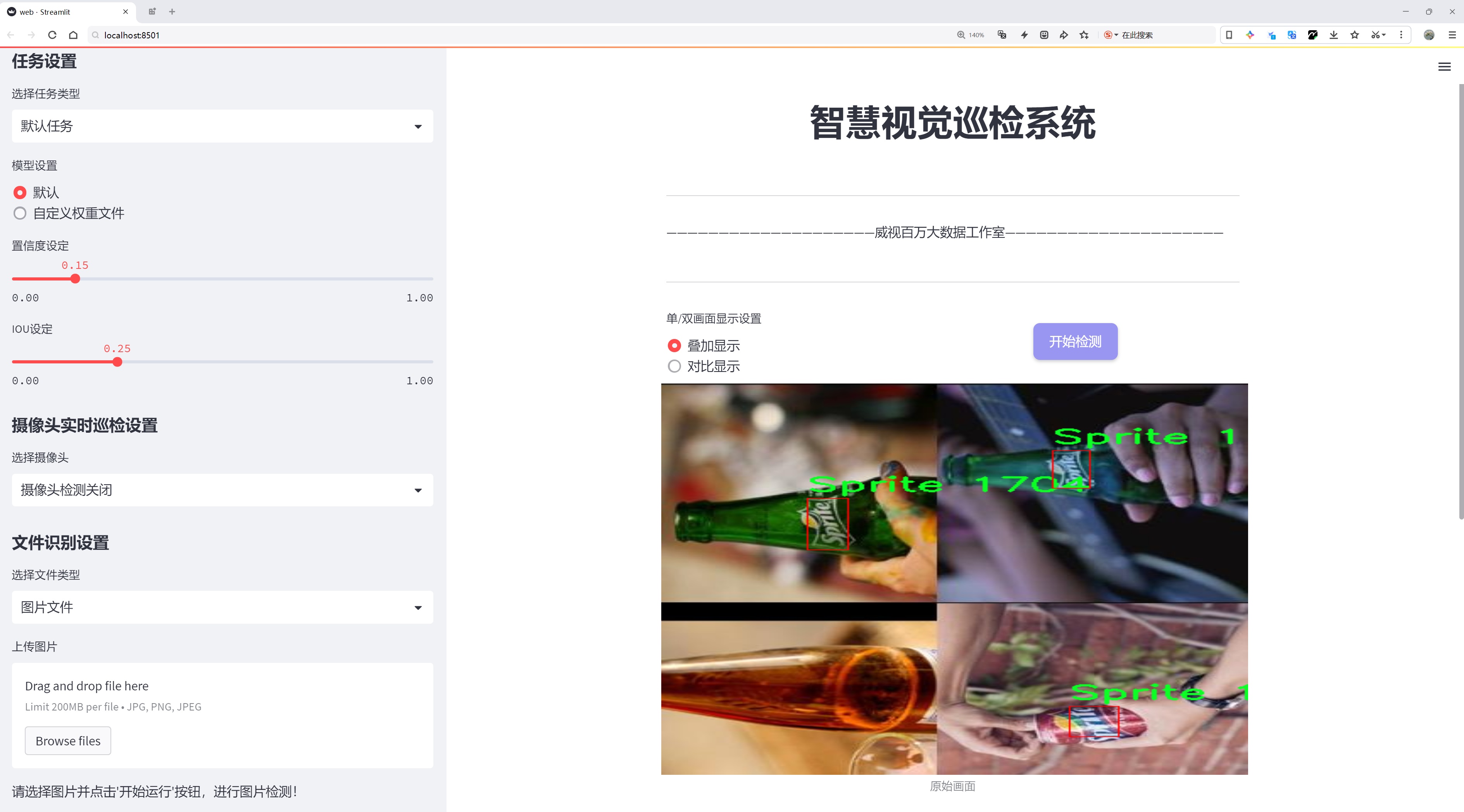Screen dimensions: 1464x812
Task: Click the 文件识别设置 heading
Action: click(x=60, y=543)
